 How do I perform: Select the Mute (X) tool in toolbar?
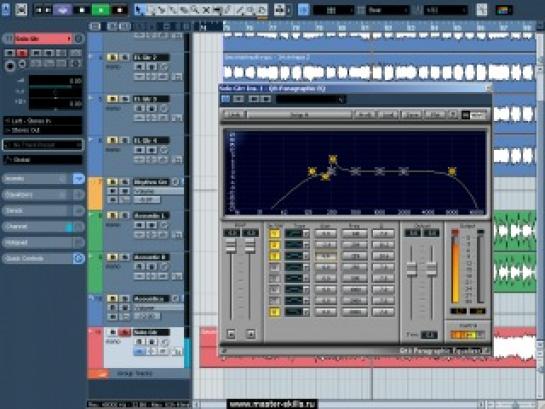[206, 10]
